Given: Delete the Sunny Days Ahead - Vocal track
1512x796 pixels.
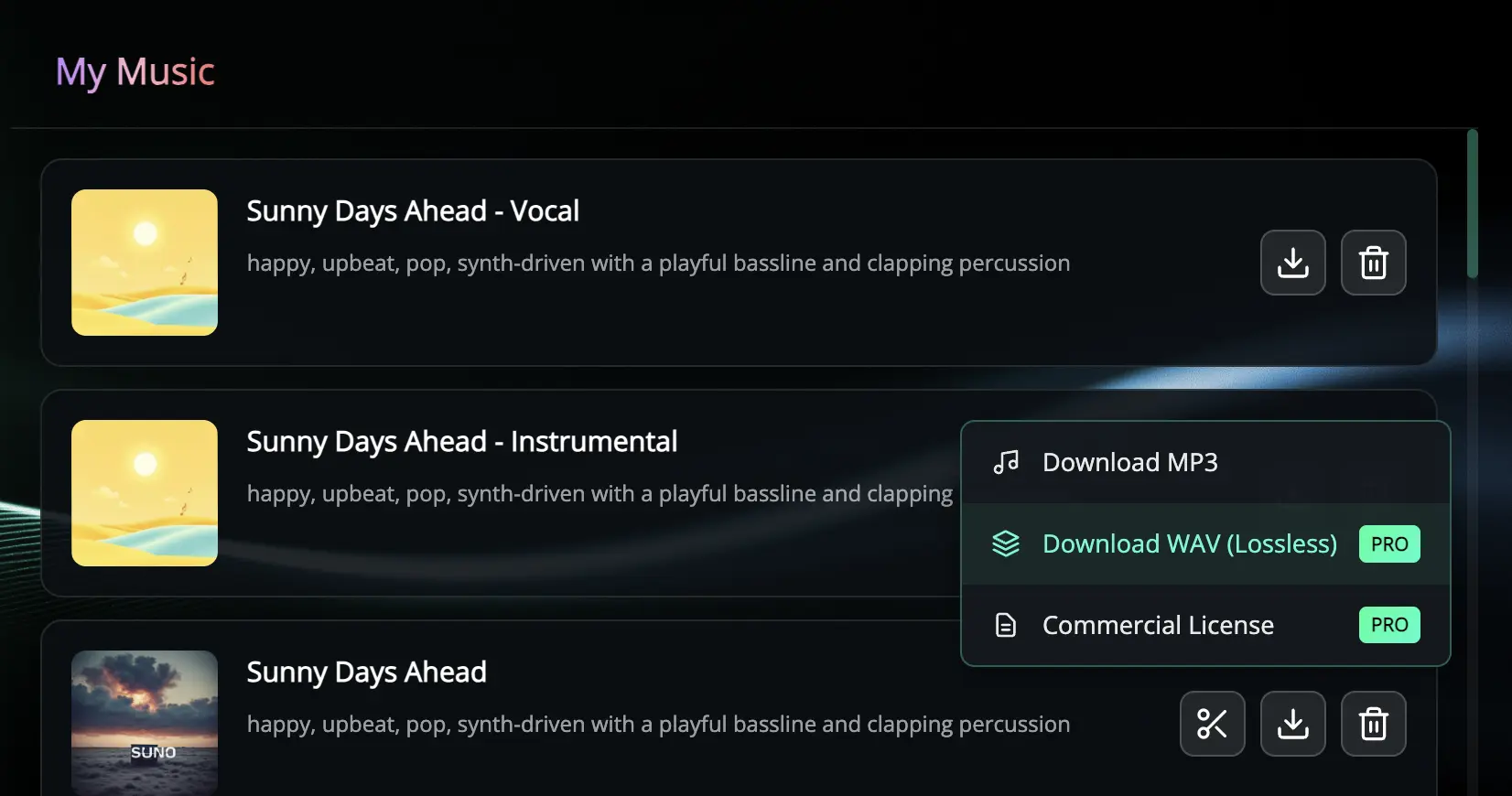Looking at the screenshot, I should (x=1373, y=263).
